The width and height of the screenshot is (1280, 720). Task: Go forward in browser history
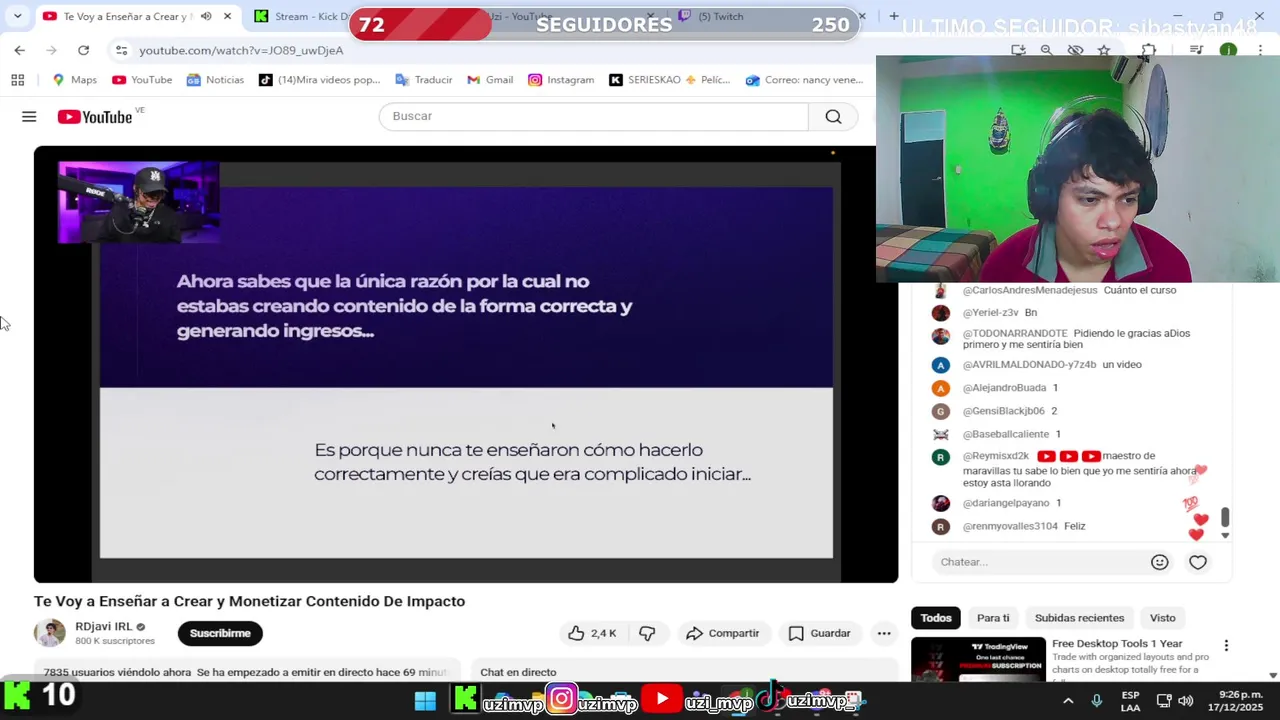(x=51, y=50)
